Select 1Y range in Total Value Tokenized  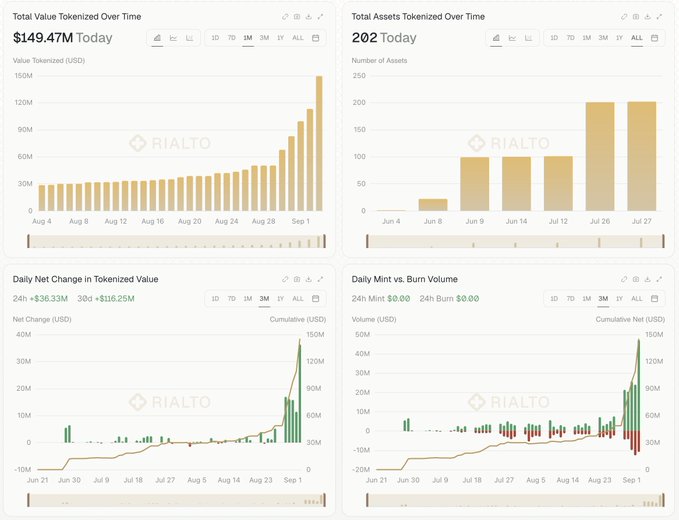281,38
